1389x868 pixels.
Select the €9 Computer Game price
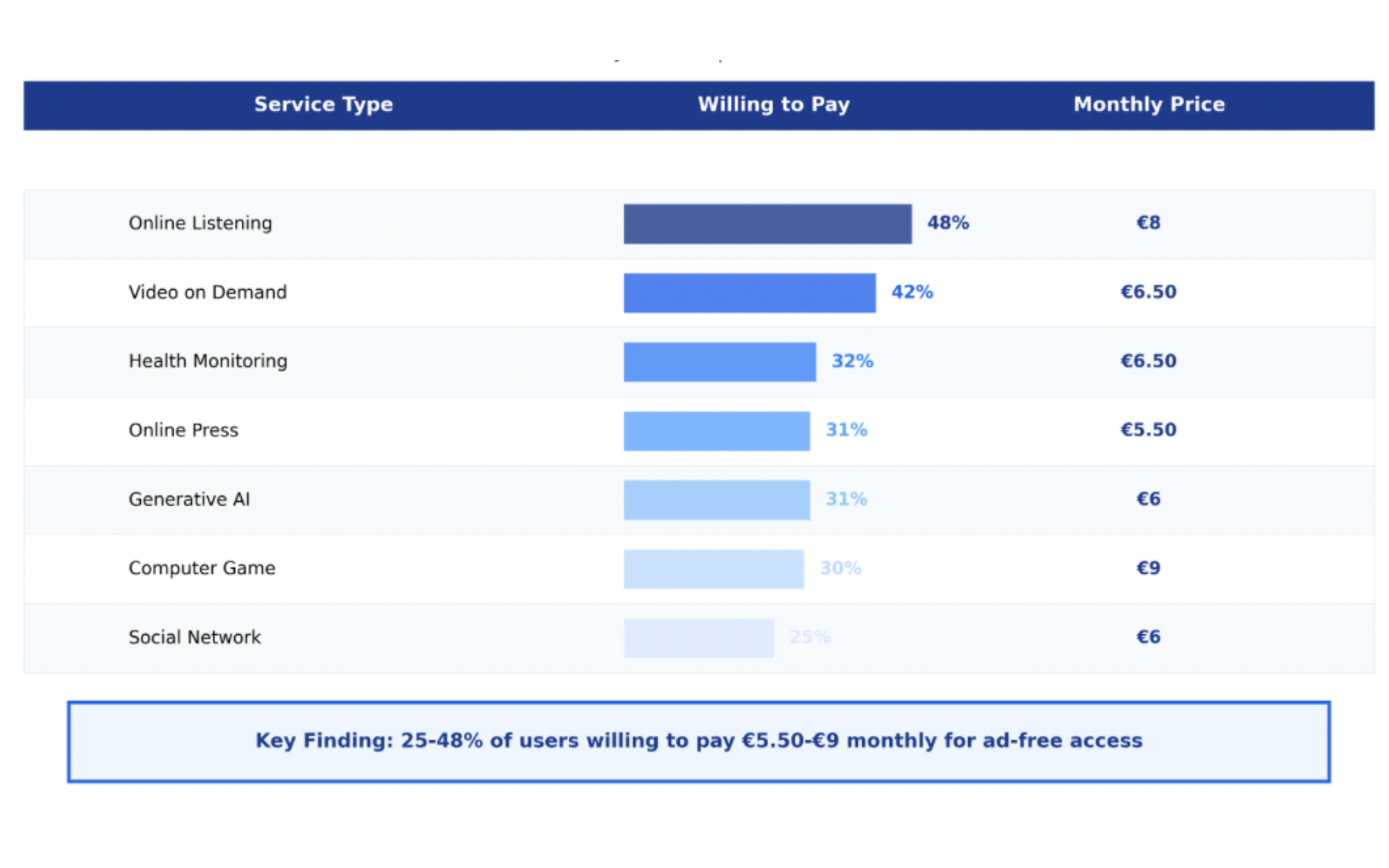click(1148, 569)
